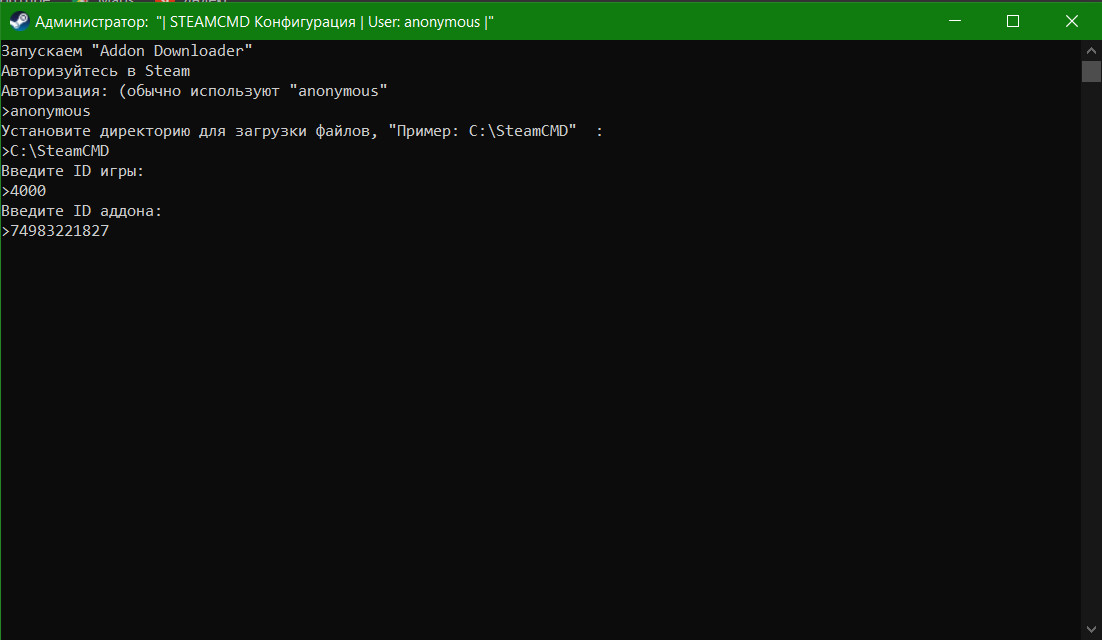
Task: Select the game ID "4000" entry
Action: (x=25, y=190)
